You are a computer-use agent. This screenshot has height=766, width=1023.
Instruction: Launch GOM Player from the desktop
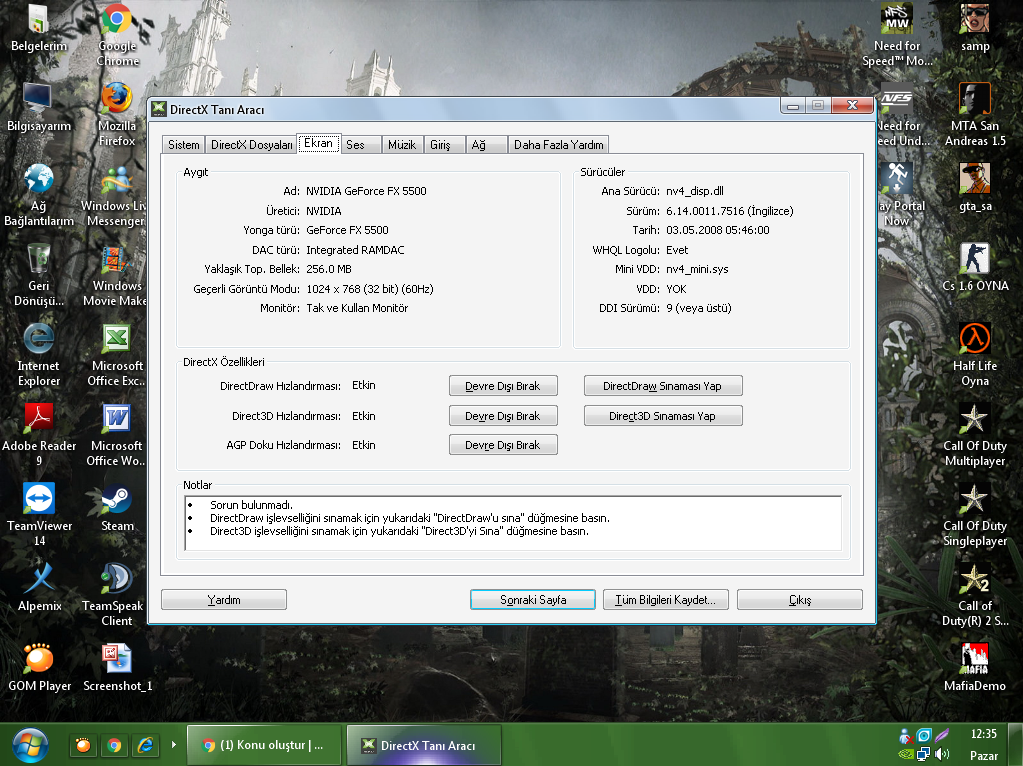tap(39, 668)
